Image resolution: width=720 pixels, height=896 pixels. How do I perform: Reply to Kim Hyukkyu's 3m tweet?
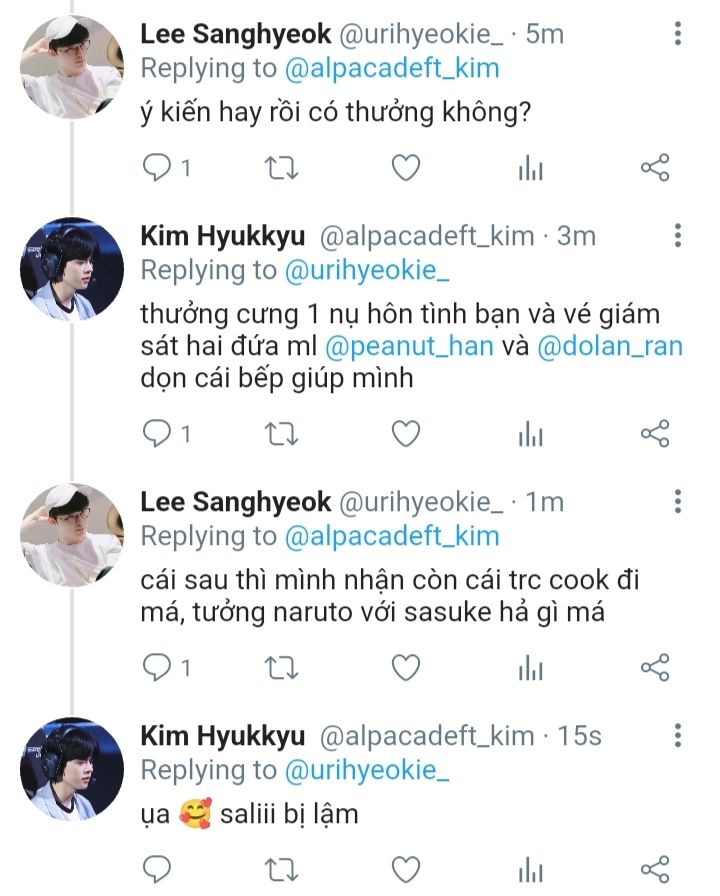(157, 433)
